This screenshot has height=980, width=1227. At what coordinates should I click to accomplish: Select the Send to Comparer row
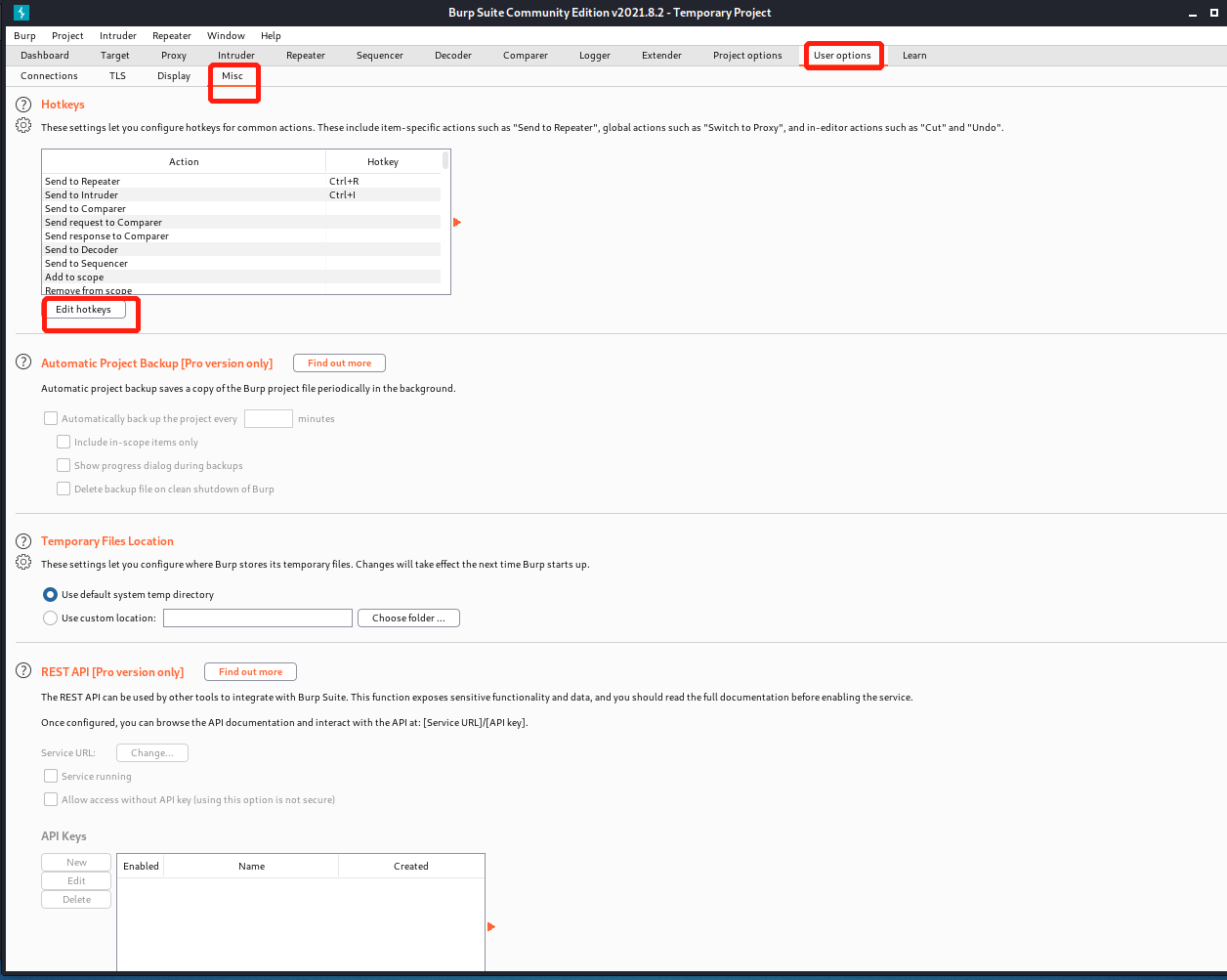[241, 209]
